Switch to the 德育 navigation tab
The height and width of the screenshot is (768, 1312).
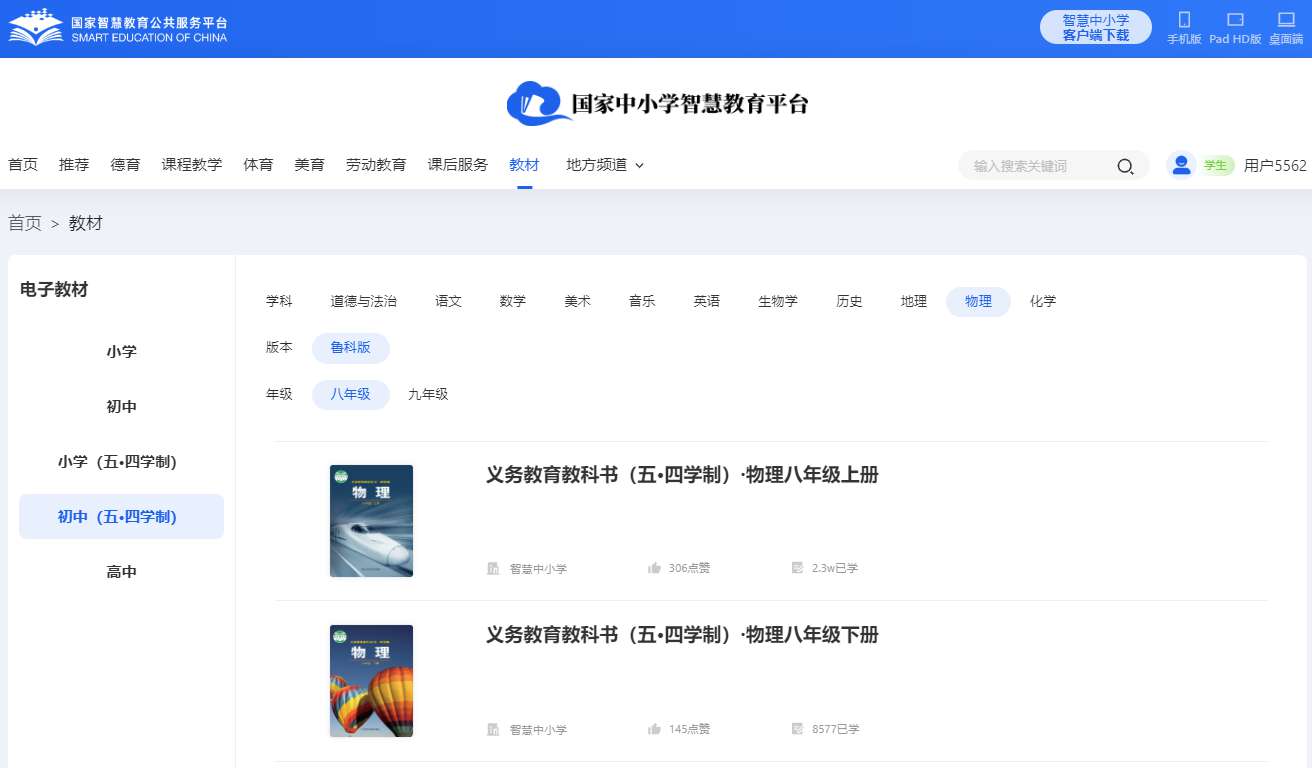(125, 165)
